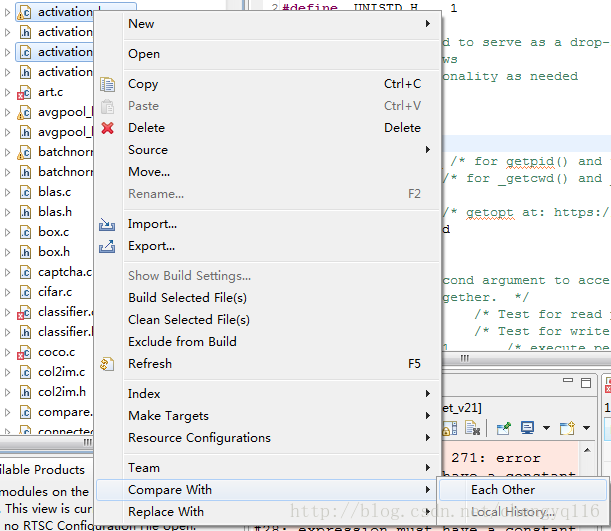Image resolution: width=611 pixels, height=531 pixels.
Task: Click the col2im.h header file icon
Action: 25,392
